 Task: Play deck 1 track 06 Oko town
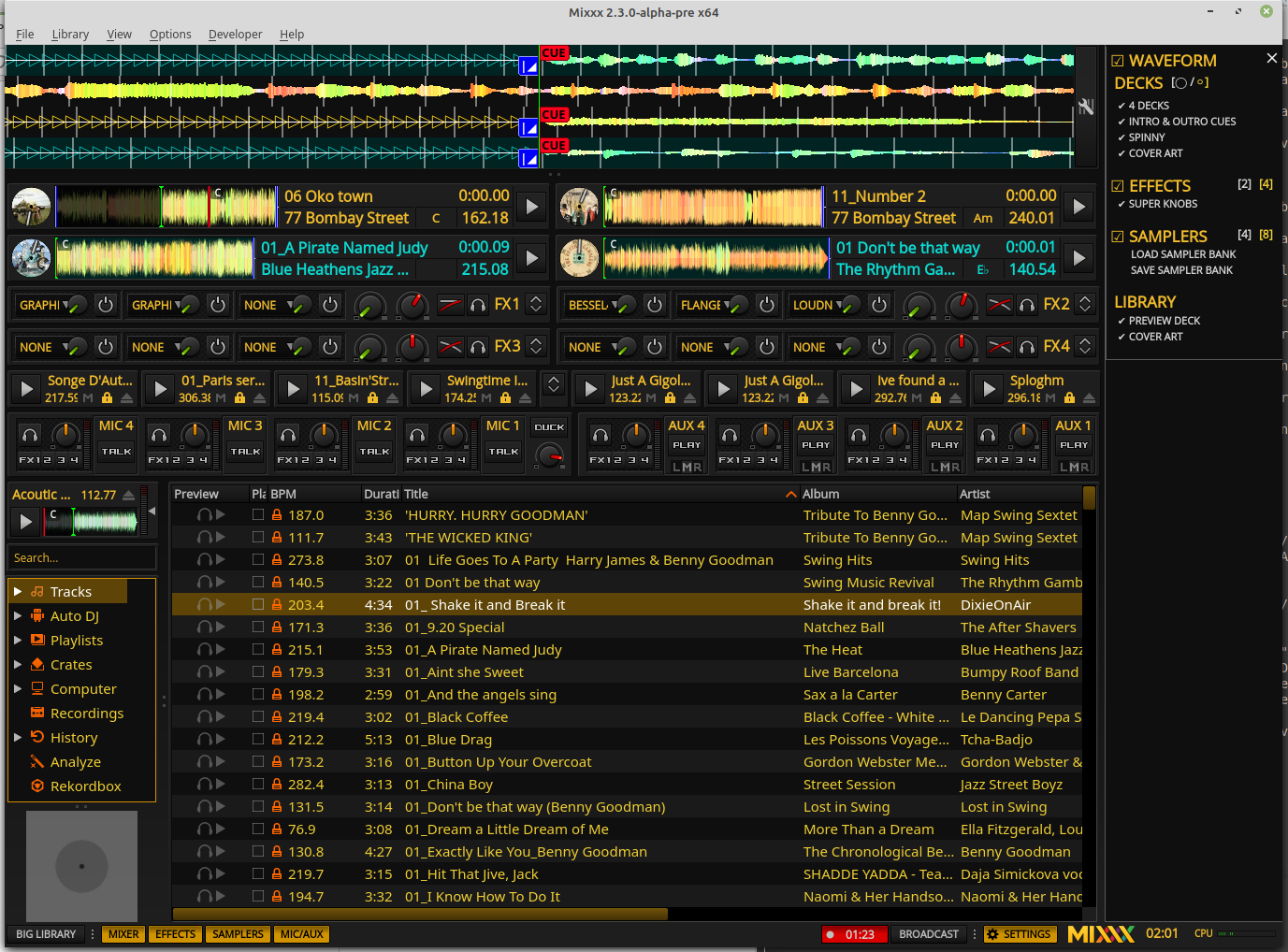pos(532,207)
